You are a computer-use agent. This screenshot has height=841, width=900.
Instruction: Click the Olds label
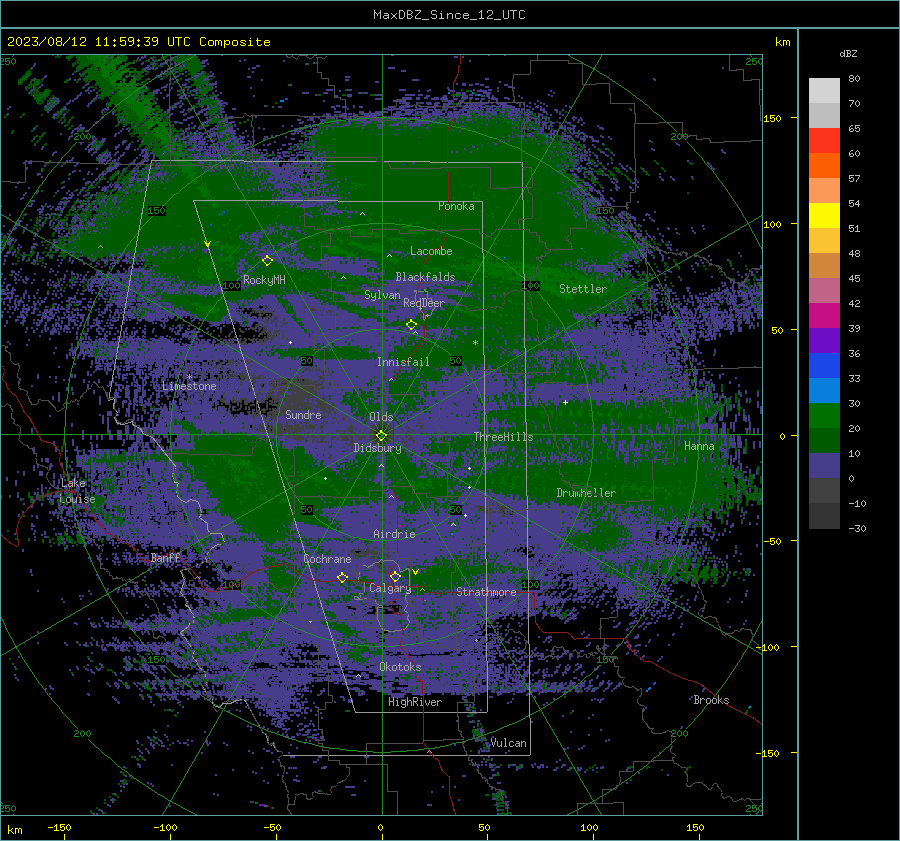point(381,417)
